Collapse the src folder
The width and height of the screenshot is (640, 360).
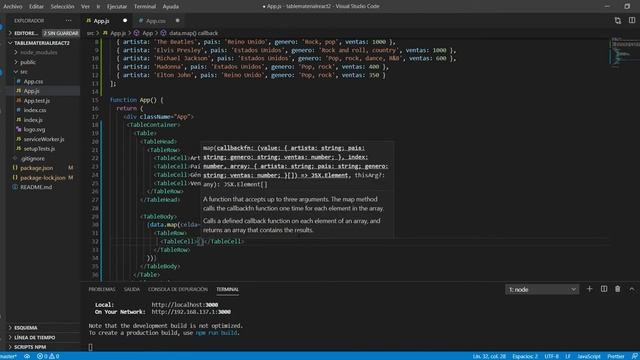(24, 72)
